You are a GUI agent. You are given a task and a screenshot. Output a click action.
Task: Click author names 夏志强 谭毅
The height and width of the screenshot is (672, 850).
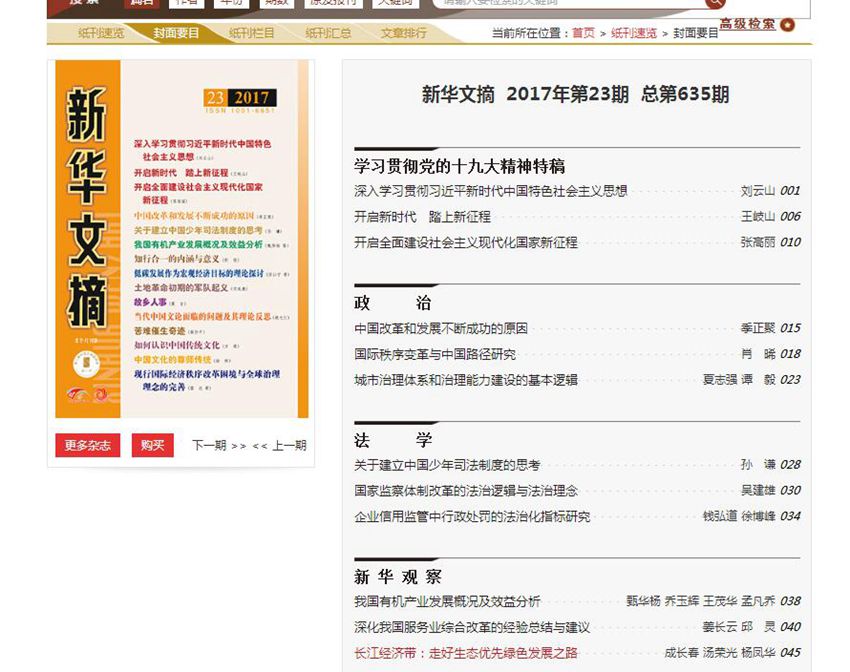739,380
